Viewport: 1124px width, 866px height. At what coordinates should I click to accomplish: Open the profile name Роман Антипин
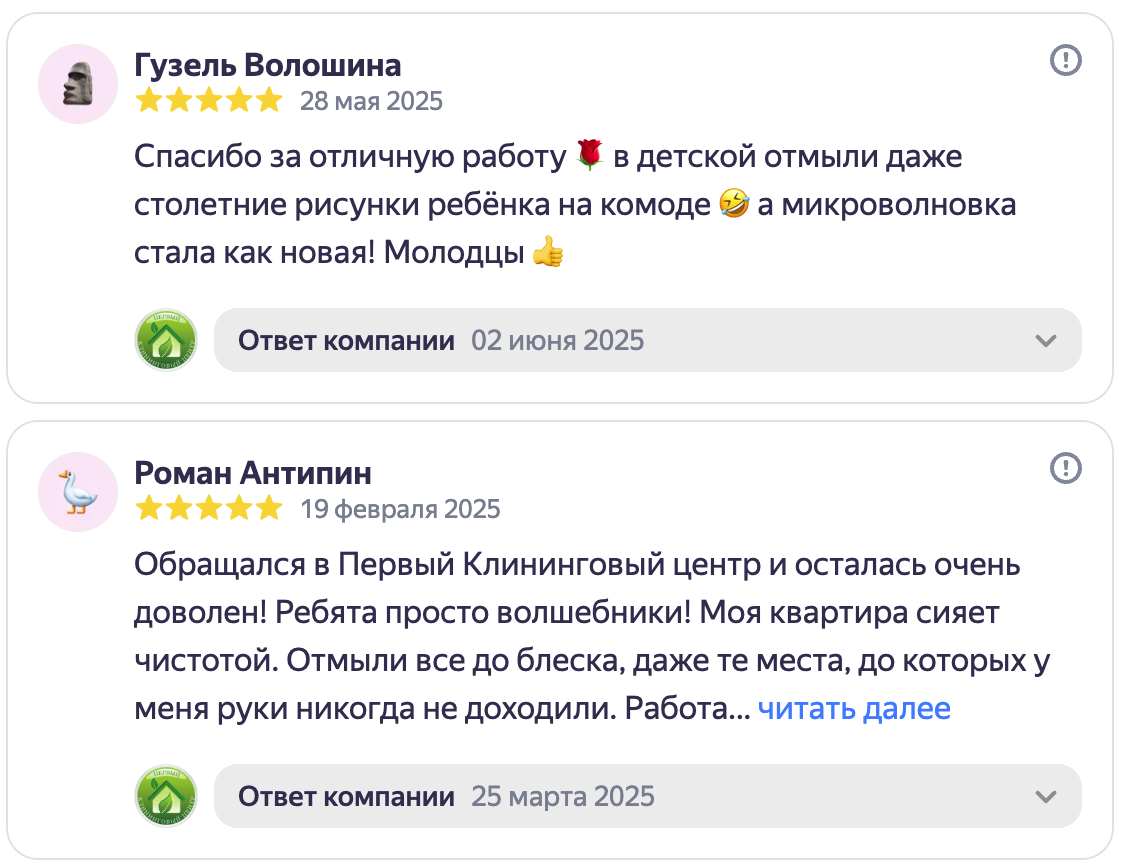click(253, 472)
